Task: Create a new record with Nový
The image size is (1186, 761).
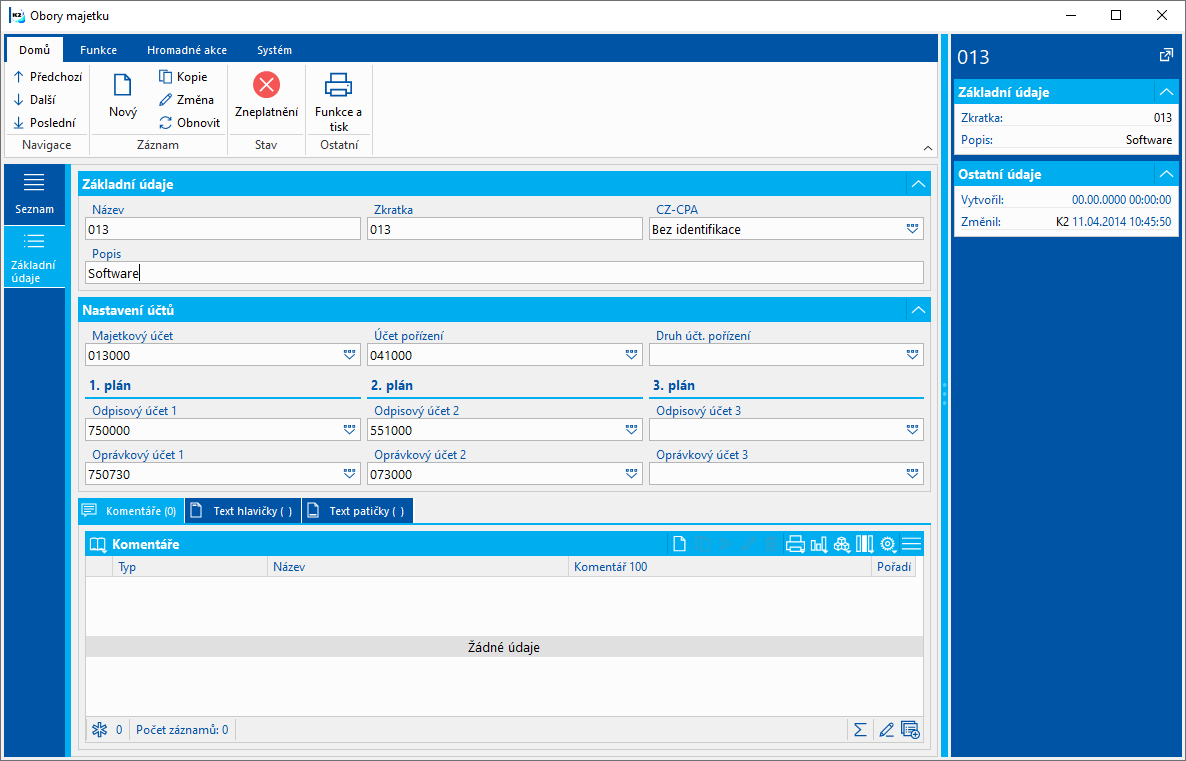Action: 123,96
